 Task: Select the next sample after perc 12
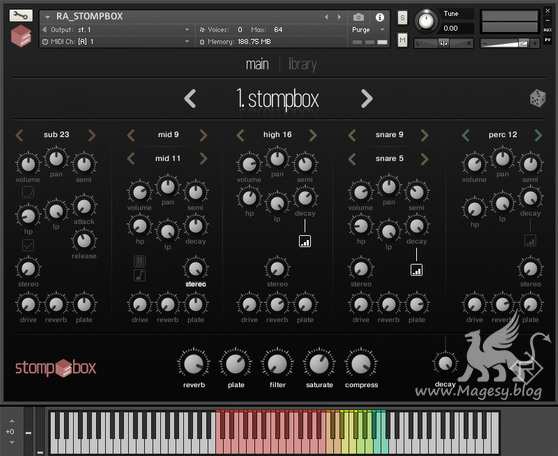pyautogui.click(x=538, y=135)
